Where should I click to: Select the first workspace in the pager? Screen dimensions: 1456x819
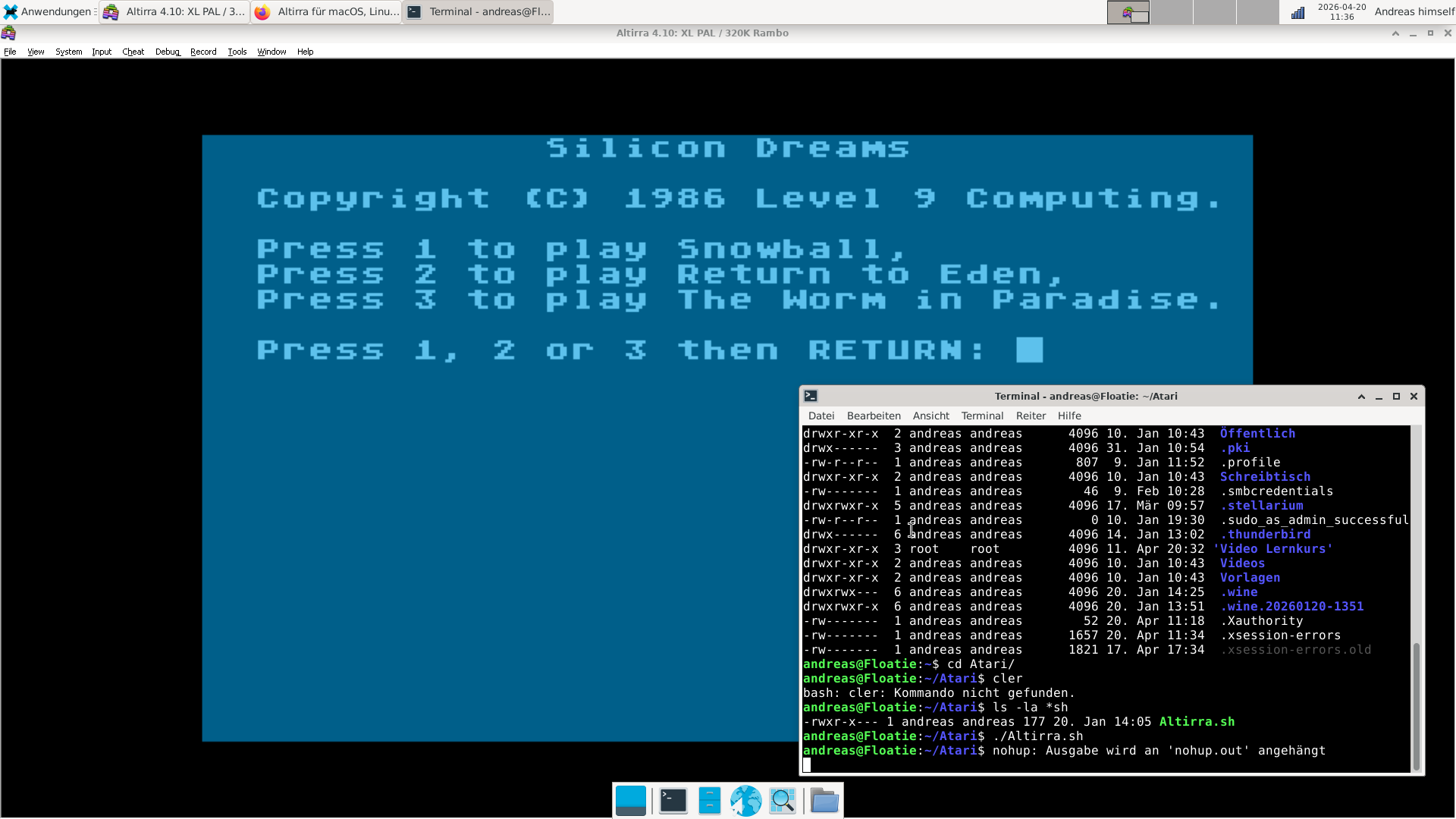1128,12
